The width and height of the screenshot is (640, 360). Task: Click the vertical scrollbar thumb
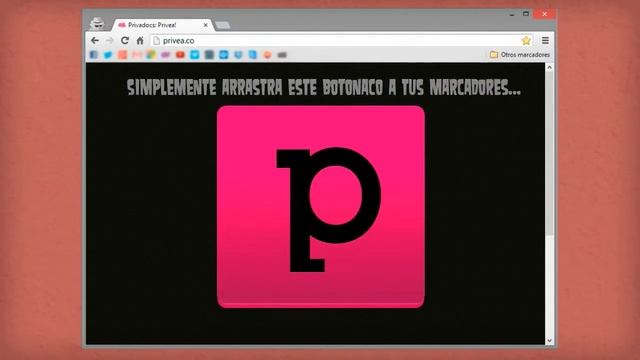click(x=549, y=154)
